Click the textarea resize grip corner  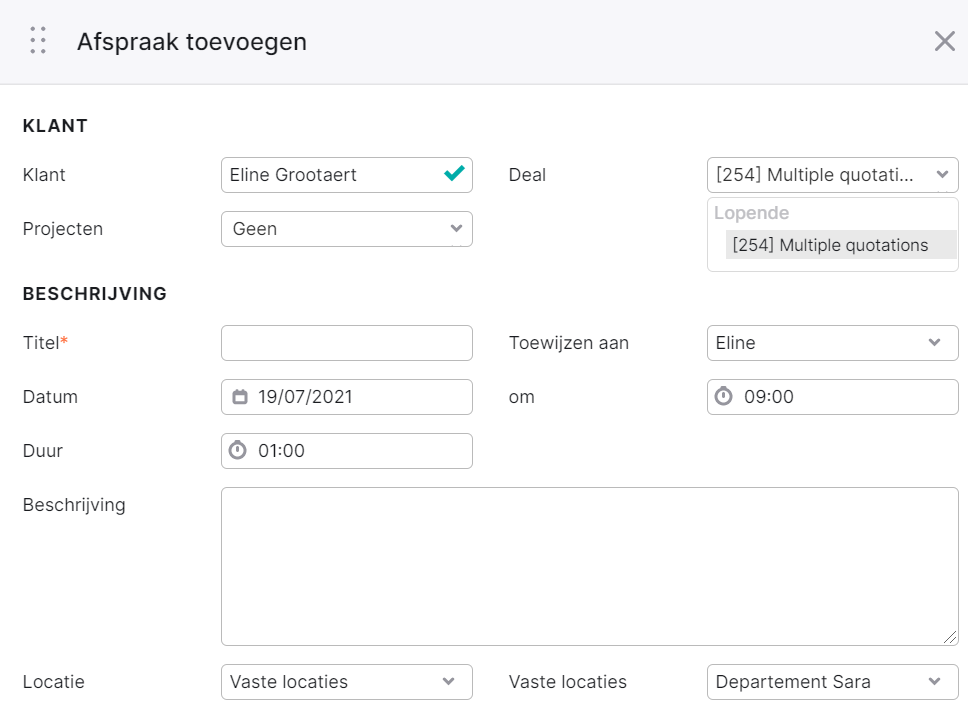950,637
